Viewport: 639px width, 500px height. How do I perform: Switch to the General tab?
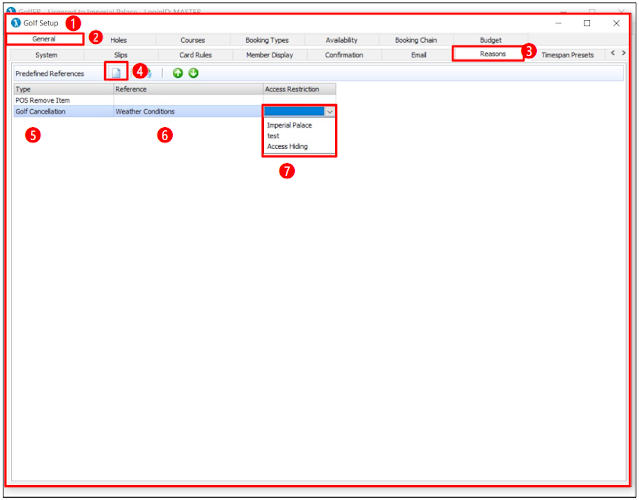(44, 39)
